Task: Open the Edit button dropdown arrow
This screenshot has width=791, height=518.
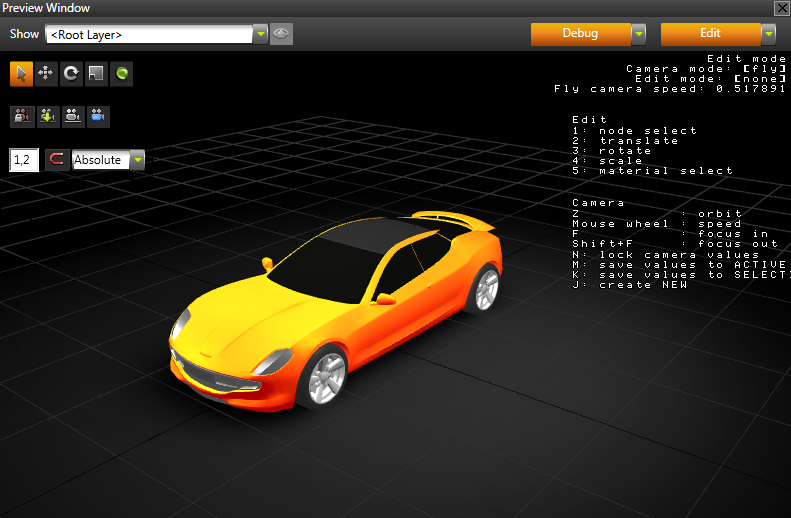Action: (768, 34)
